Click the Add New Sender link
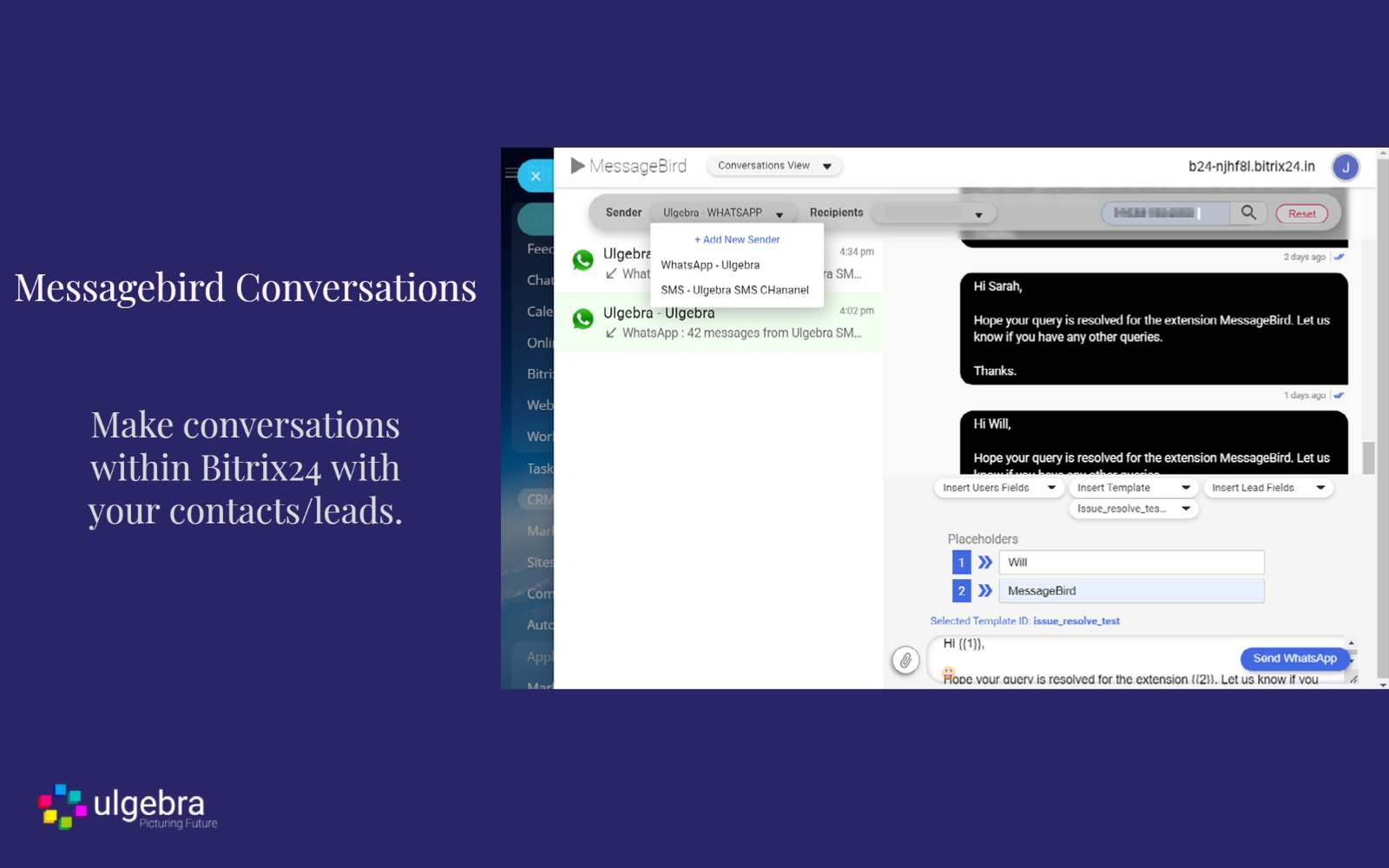The width and height of the screenshot is (1389, 868). [737, 240]
